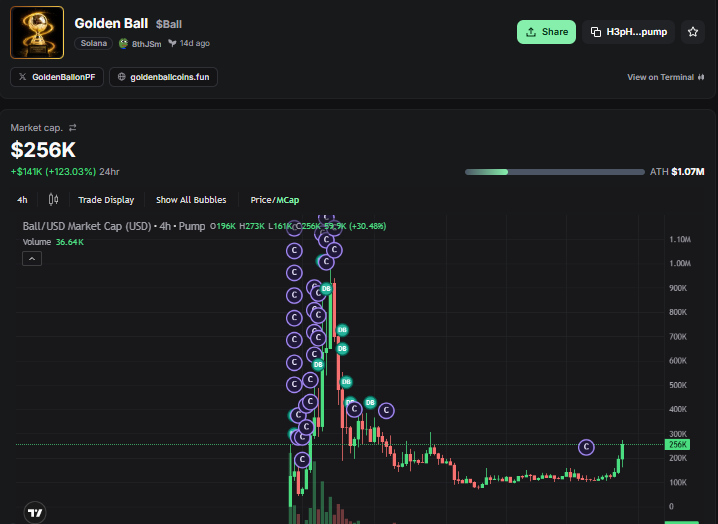The image size is (718, 524).
Task: Click the TradingView logo icon
Action: (35, 513)
